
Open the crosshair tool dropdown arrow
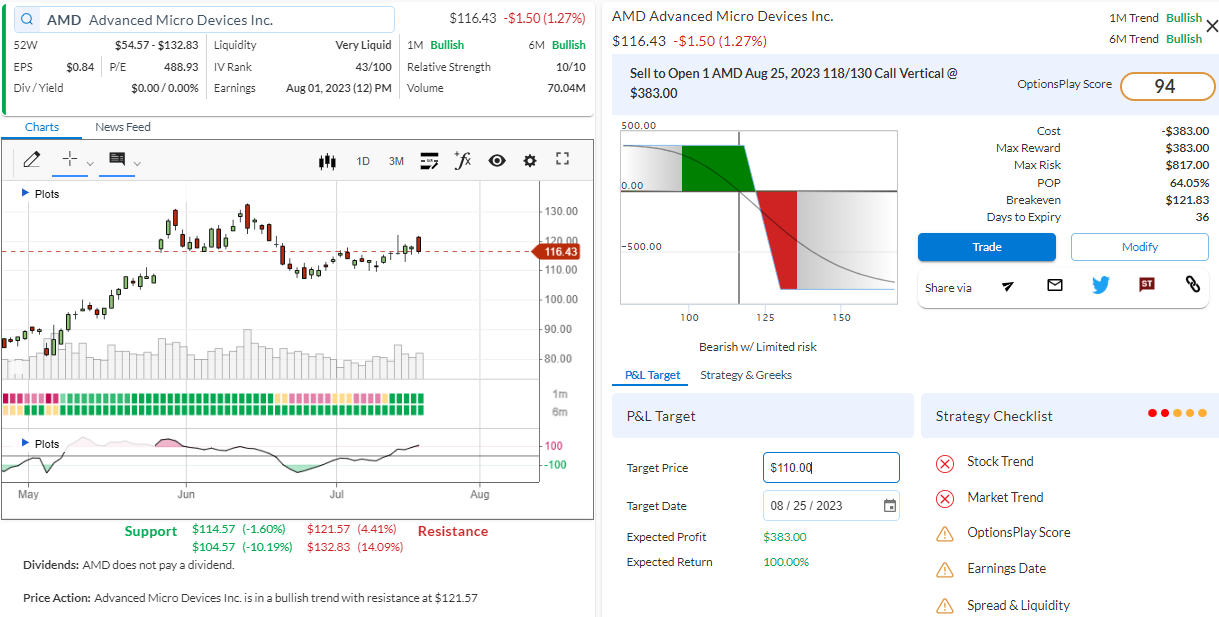90,163
